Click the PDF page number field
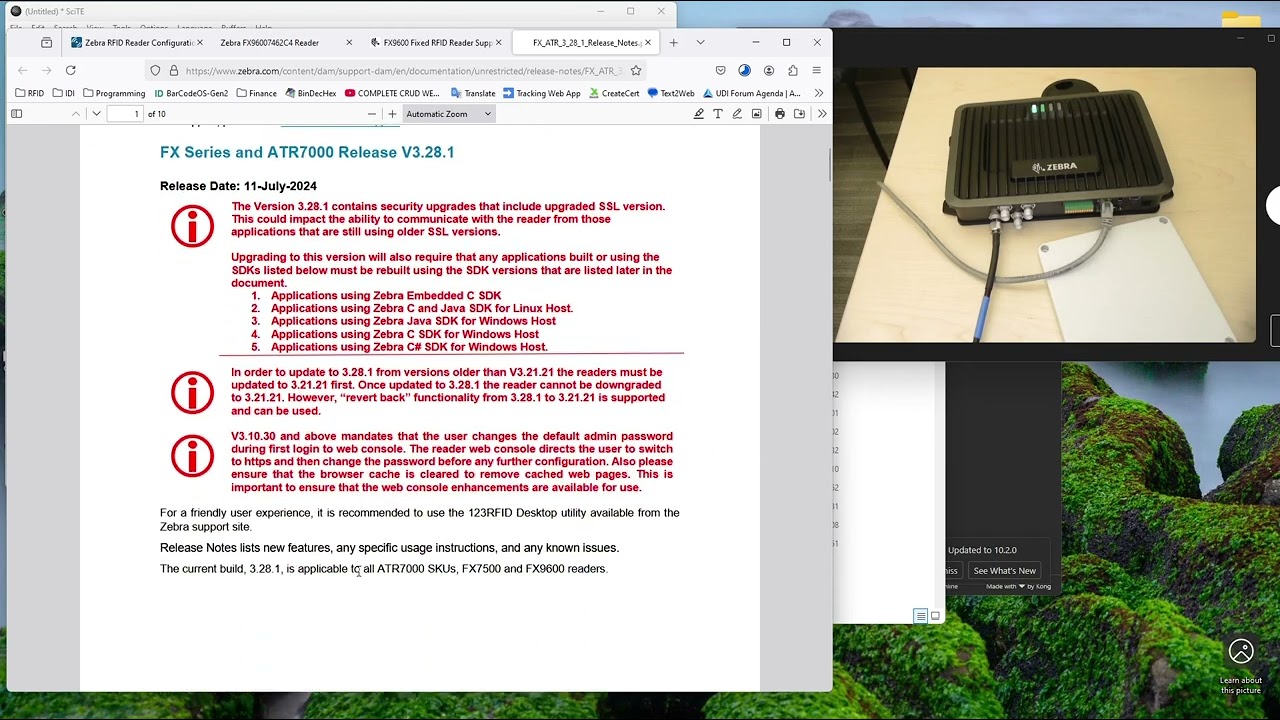The height and width of the screenshot is (720, 1280). (x=125, y=114)
